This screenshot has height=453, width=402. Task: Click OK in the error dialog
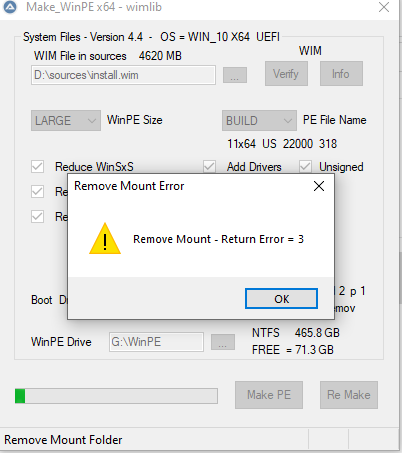pyautogui.click(x=281, y=299)
